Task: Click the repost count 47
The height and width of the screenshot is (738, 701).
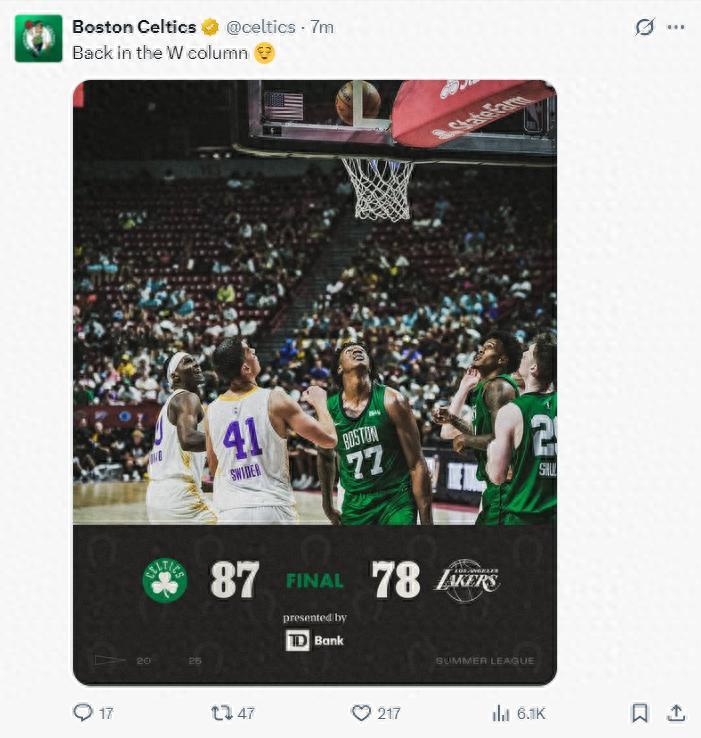Action: [x=246, y=713]
